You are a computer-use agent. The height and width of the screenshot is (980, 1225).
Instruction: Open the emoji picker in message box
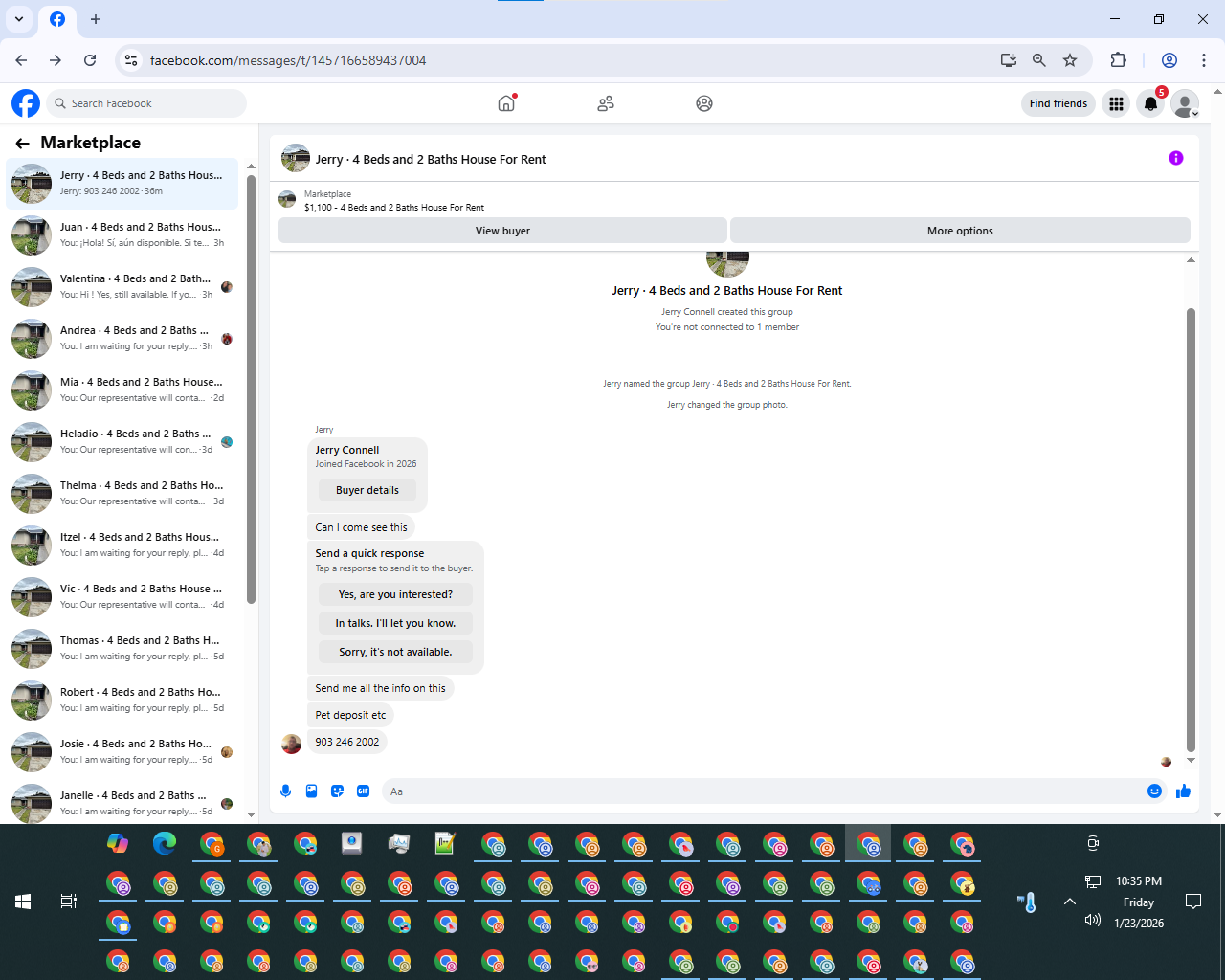(1154, 791)
